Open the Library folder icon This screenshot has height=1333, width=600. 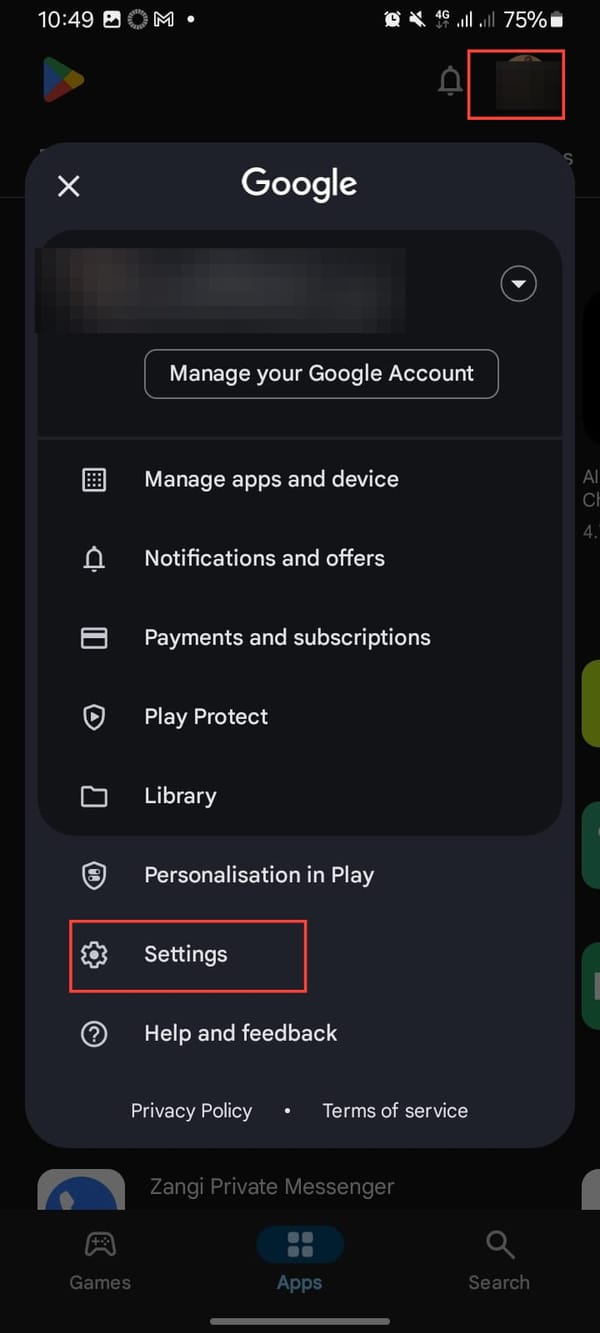point(94,795)
